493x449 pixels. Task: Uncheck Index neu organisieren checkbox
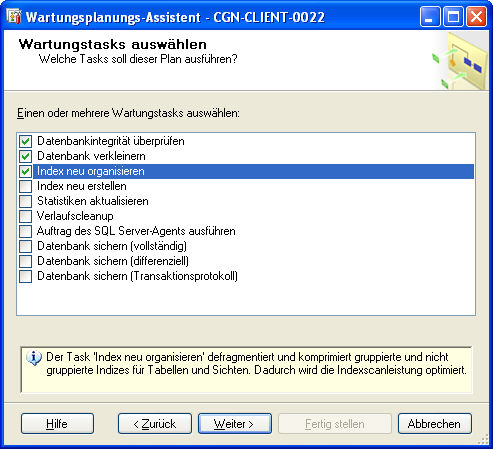click(25, 171)
